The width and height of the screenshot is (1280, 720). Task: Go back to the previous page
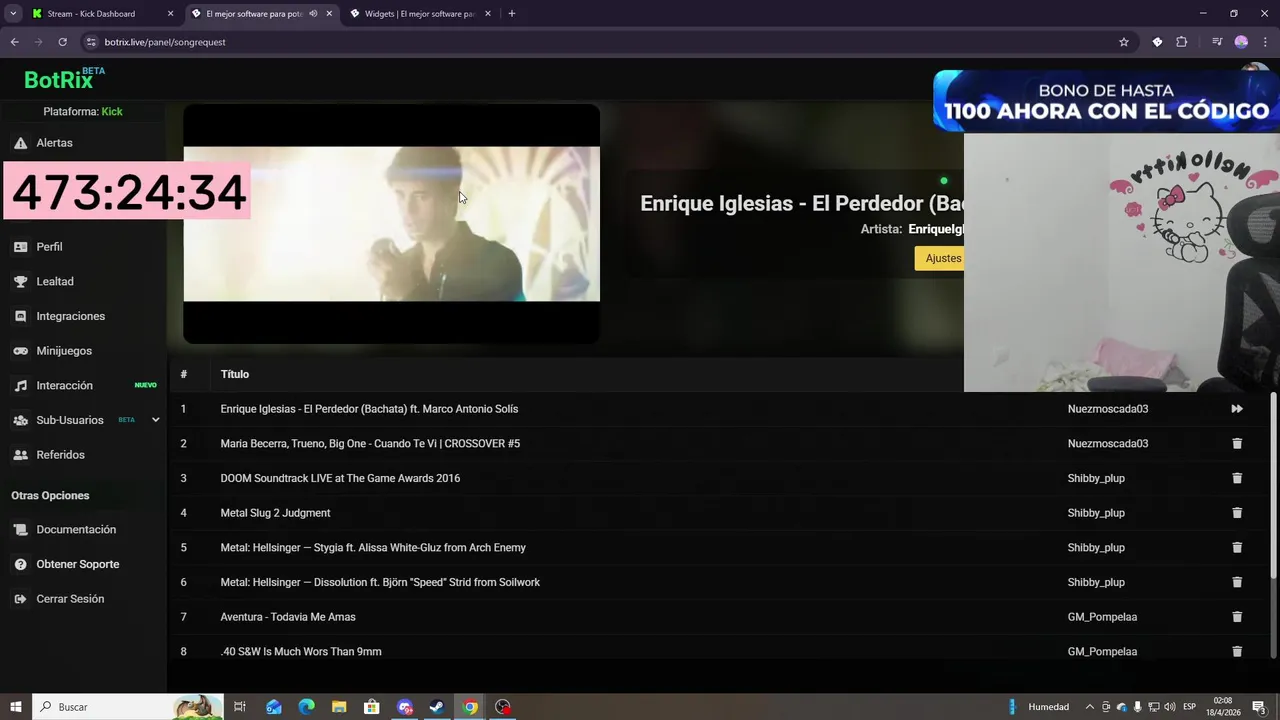14,42
